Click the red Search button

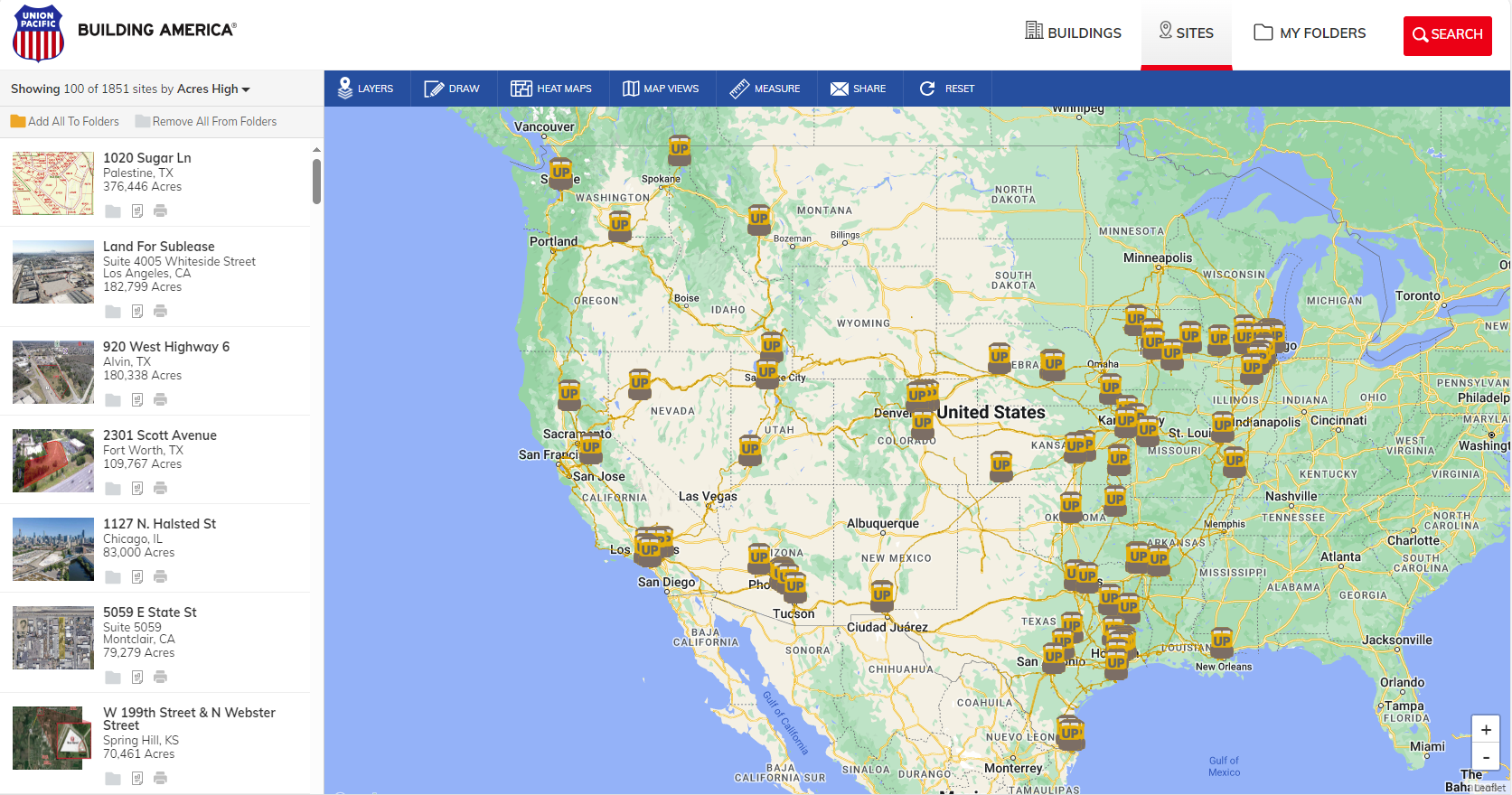1448,35
